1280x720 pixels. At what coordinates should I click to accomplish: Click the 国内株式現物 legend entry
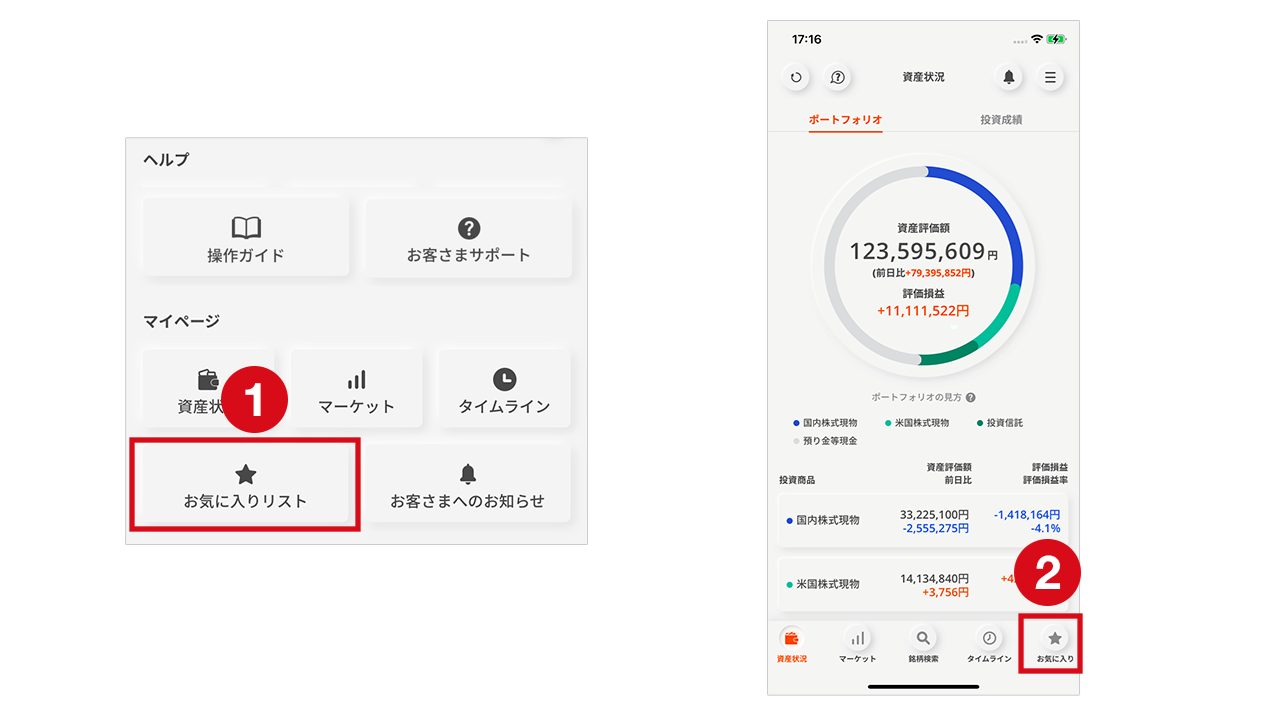click(x=825, y=423)
